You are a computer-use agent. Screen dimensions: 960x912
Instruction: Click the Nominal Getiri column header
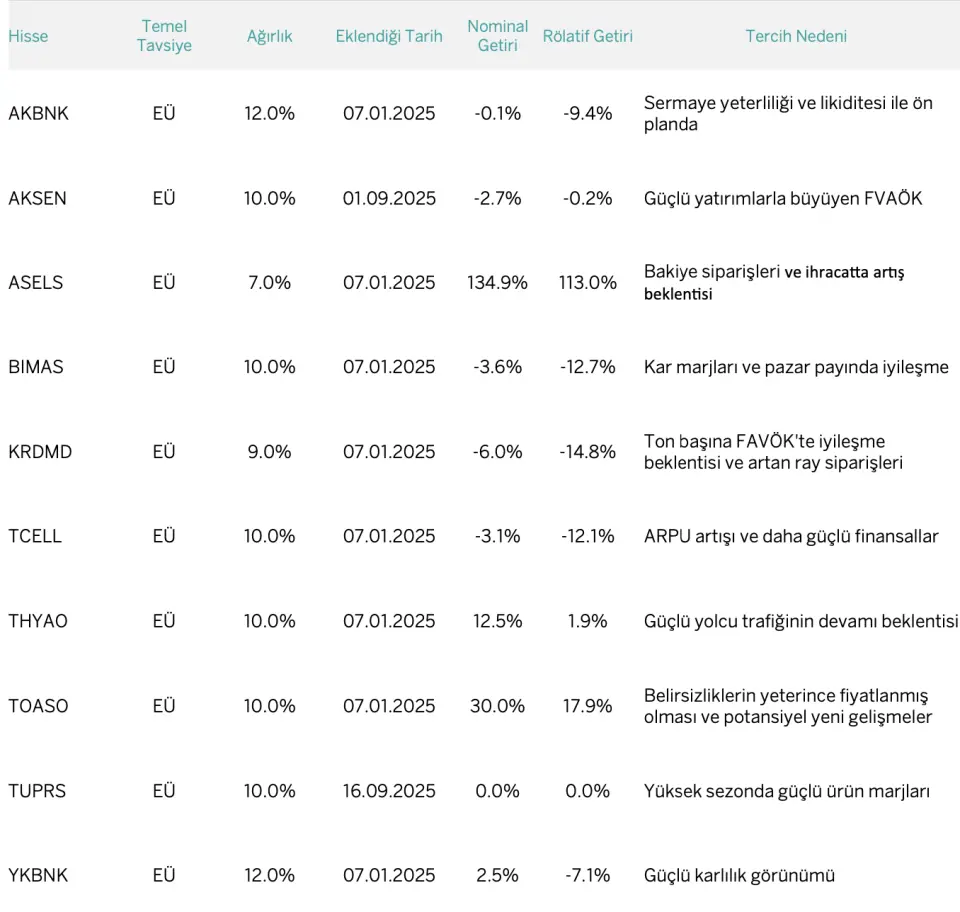click(x=497, y=36)
